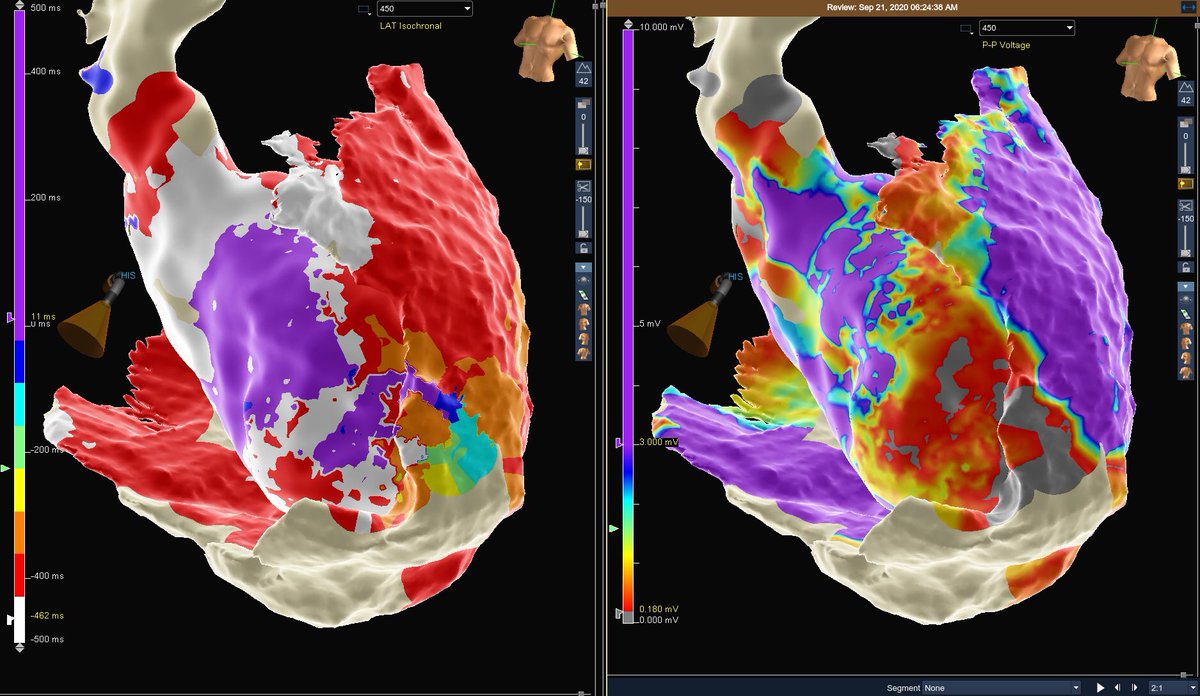Click the down arrow below LAT color bar
This screenshot has height=696, width=1200.
[19, 648]
